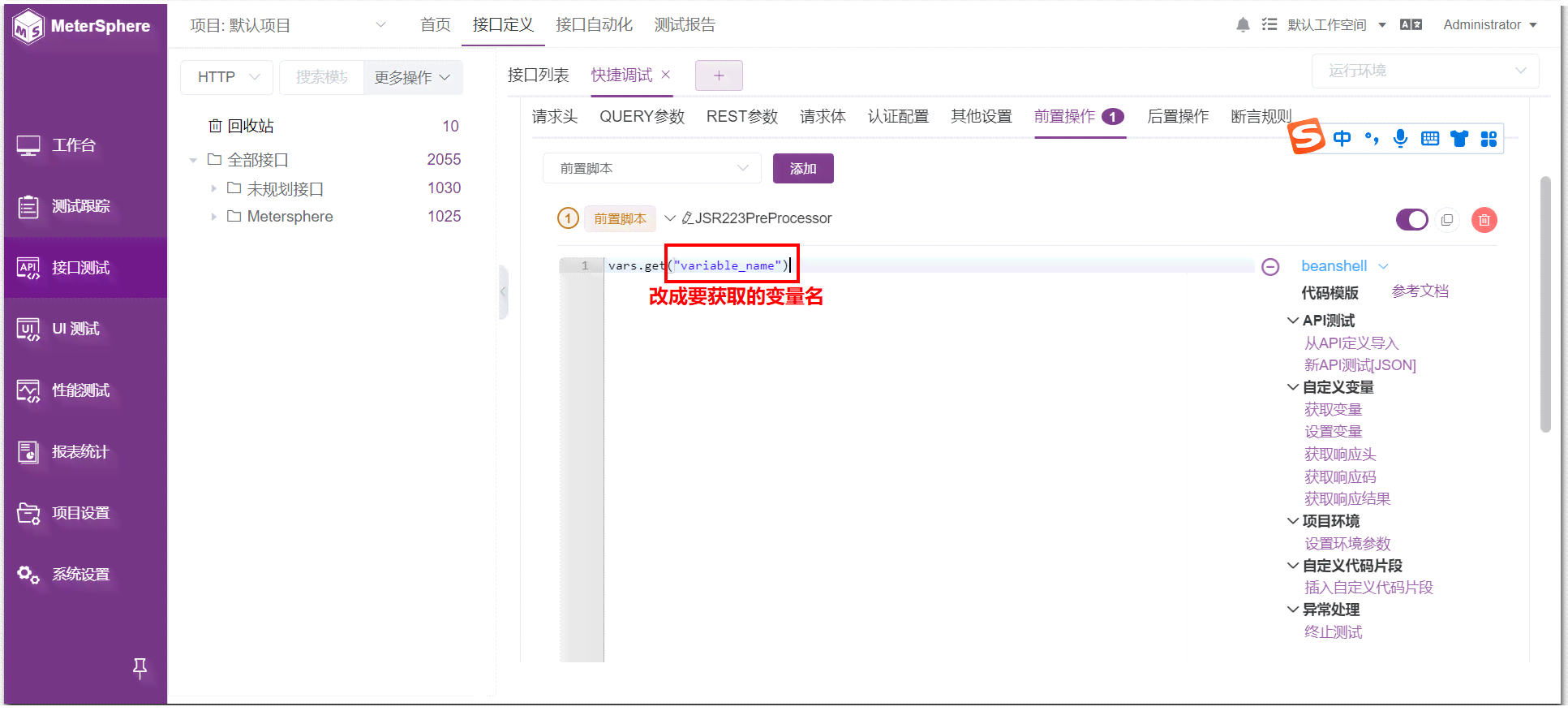Open the 测试跟踪 sidebar item
Image resolution: width=1568 pixels, height=711 pixels.
[x=85, y=206]
